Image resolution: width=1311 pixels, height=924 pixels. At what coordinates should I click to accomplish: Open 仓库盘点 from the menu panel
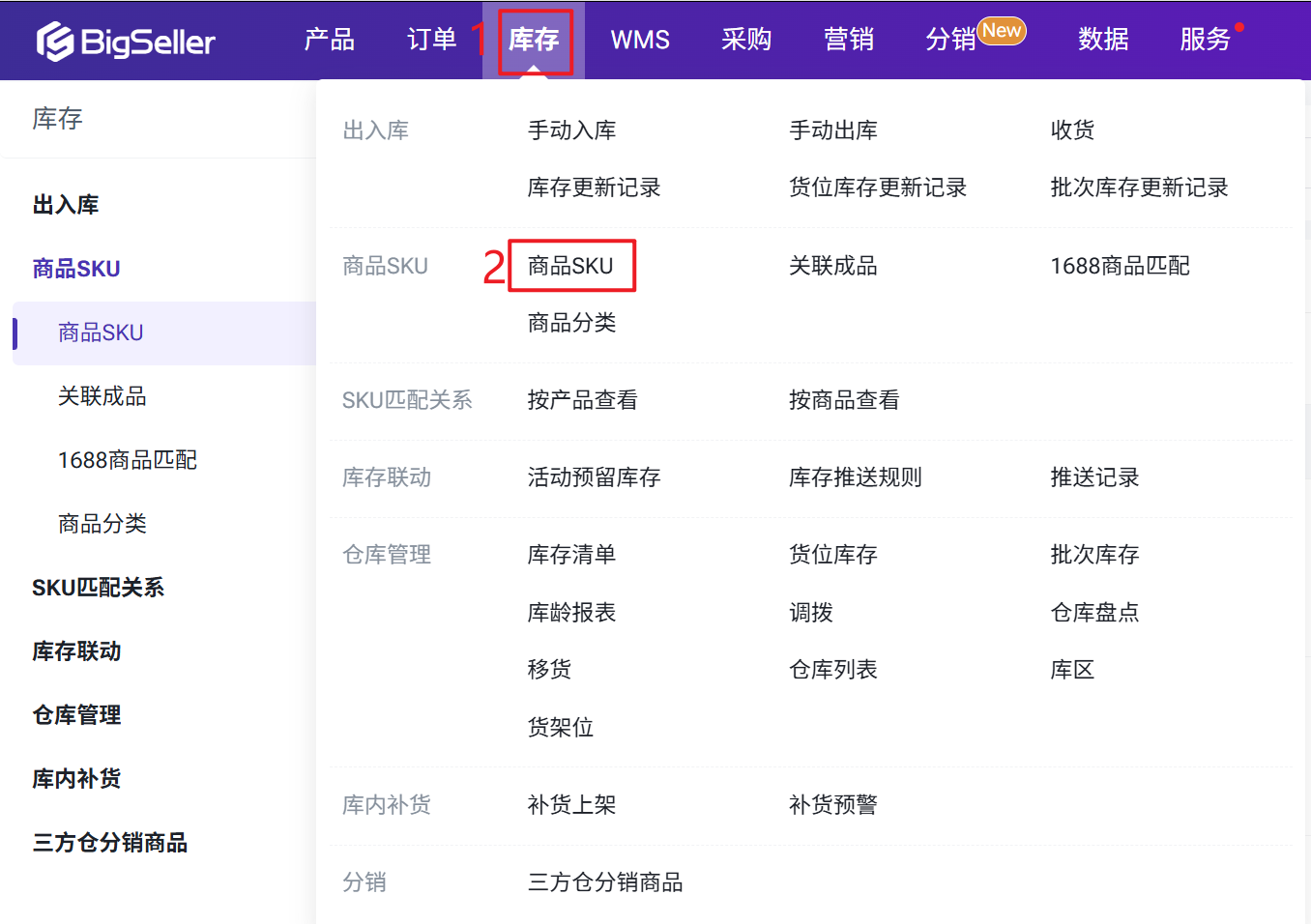[1094, 613]
